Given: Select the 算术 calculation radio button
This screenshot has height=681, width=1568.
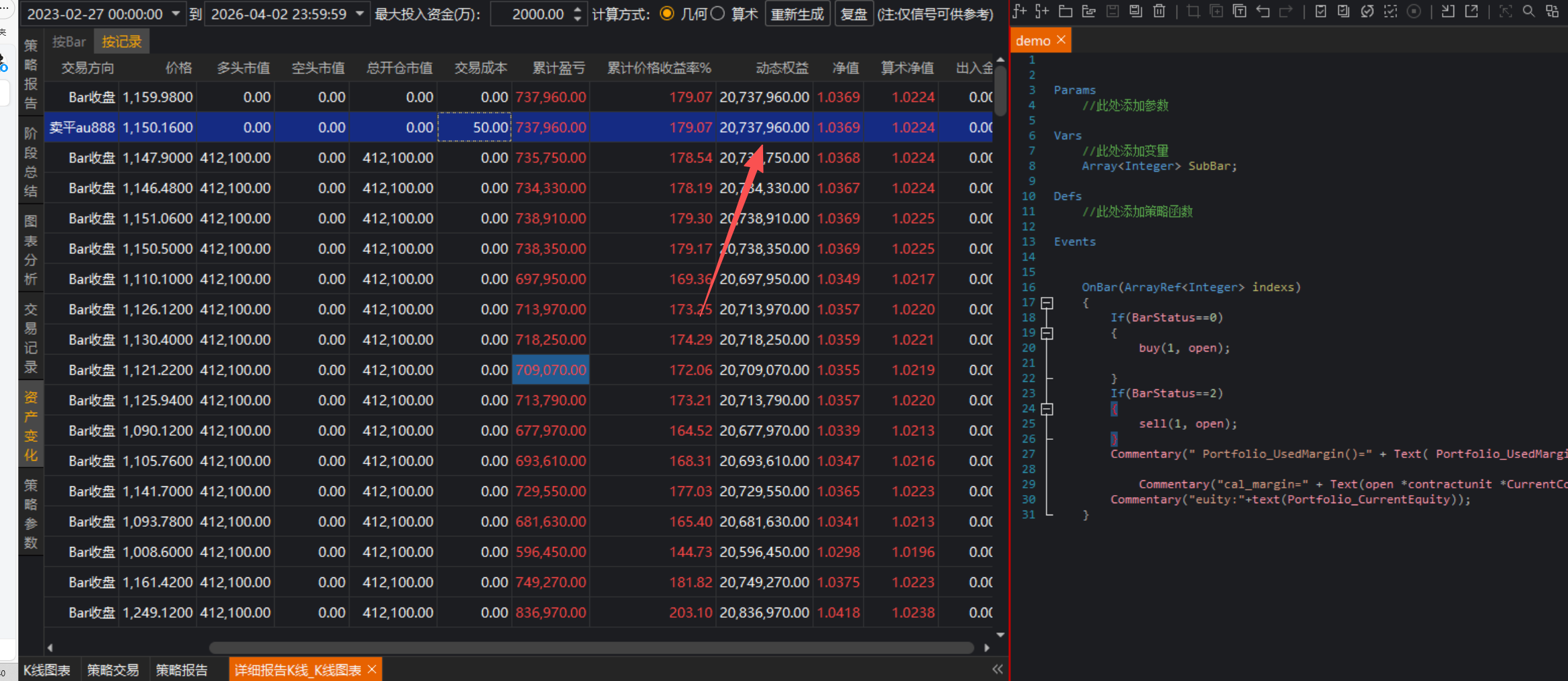Looking at the screenshot, I should pos(718,14).
